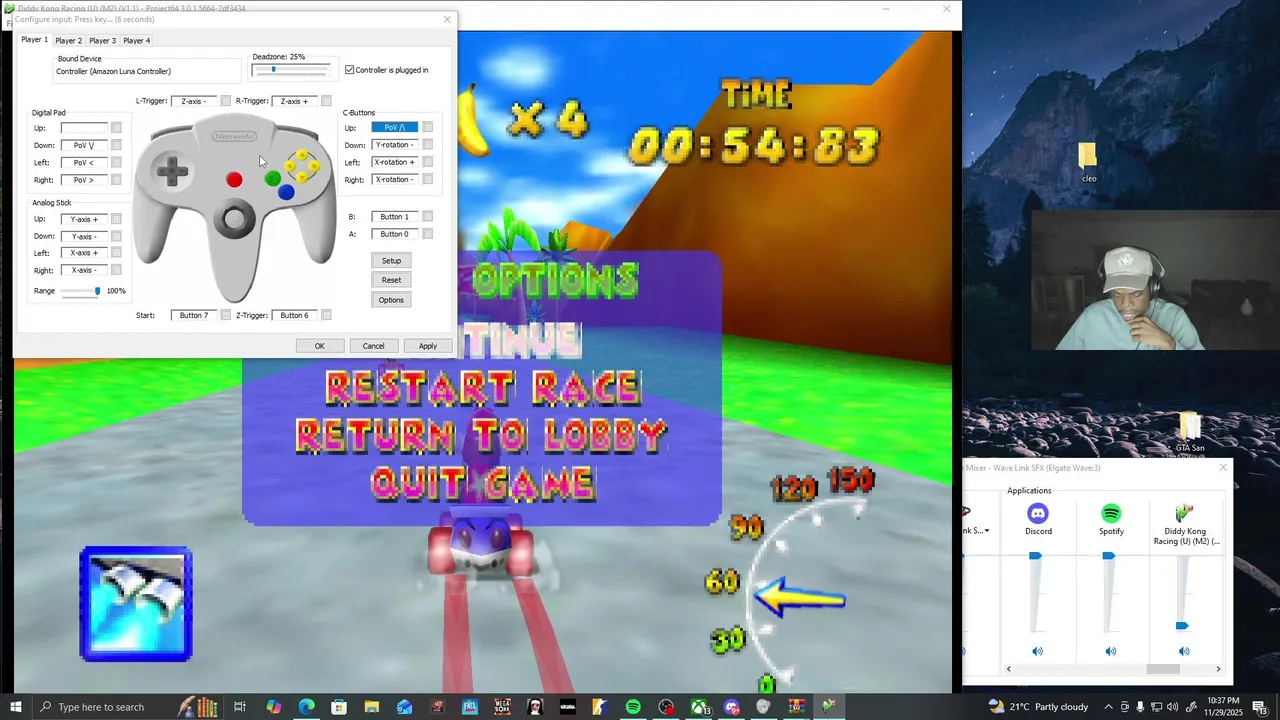1280x720 pixels.
Task: Click Apply in the input dialog
Action: click(427, 346)
